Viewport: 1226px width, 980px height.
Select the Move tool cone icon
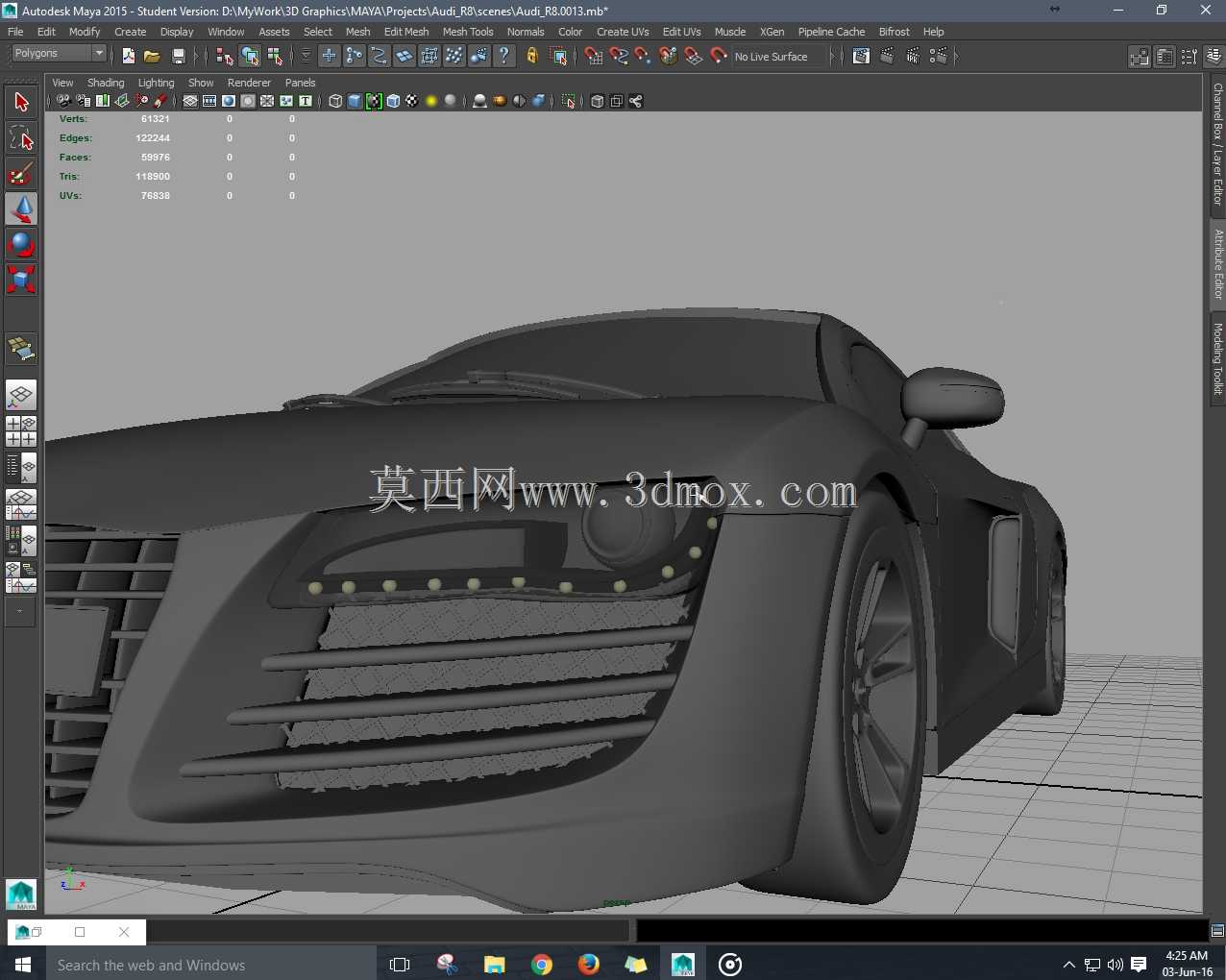pyautogui.click(x=21, y=209)
